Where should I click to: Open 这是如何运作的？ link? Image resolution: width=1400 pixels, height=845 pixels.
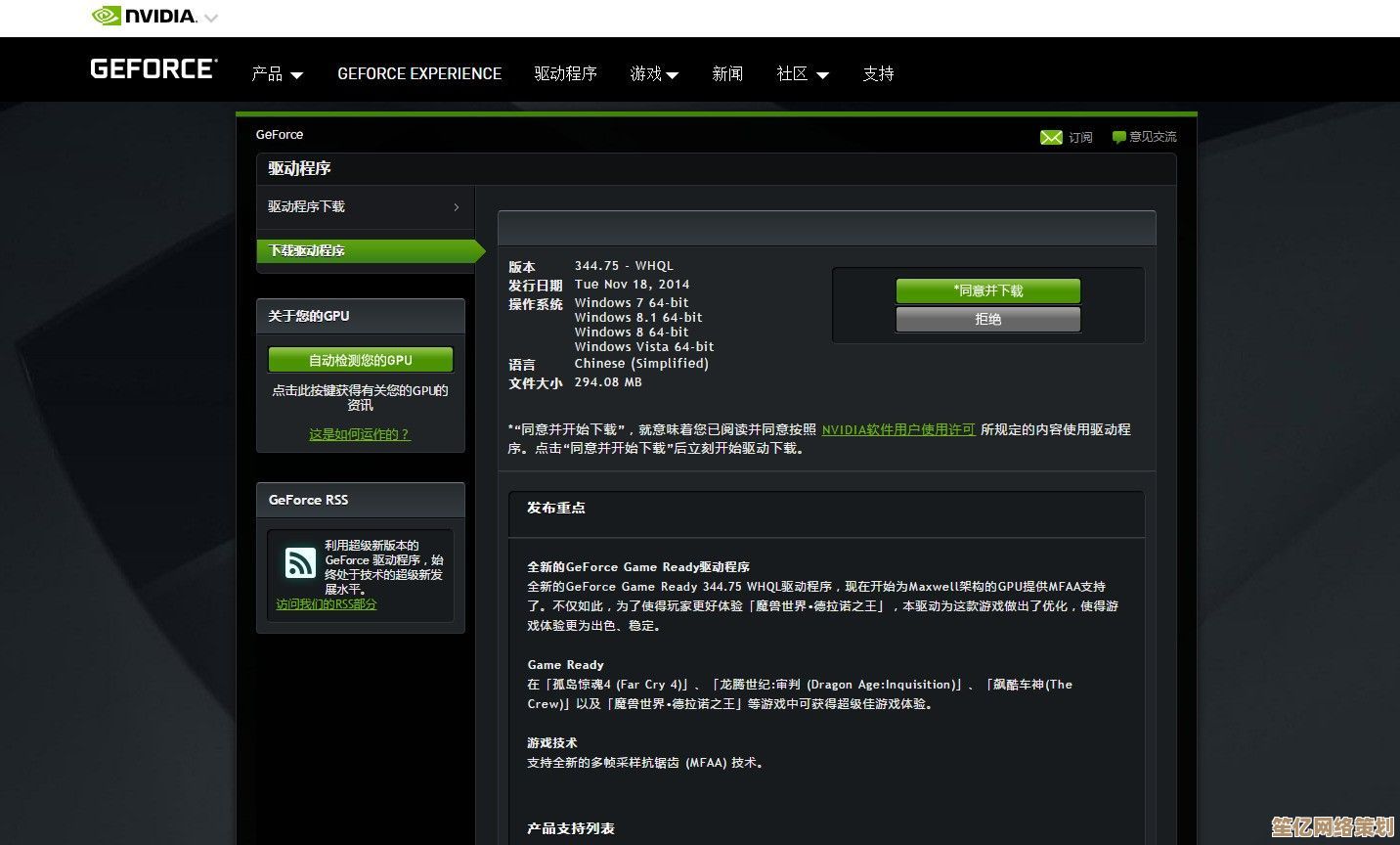[x=360, y=434]
